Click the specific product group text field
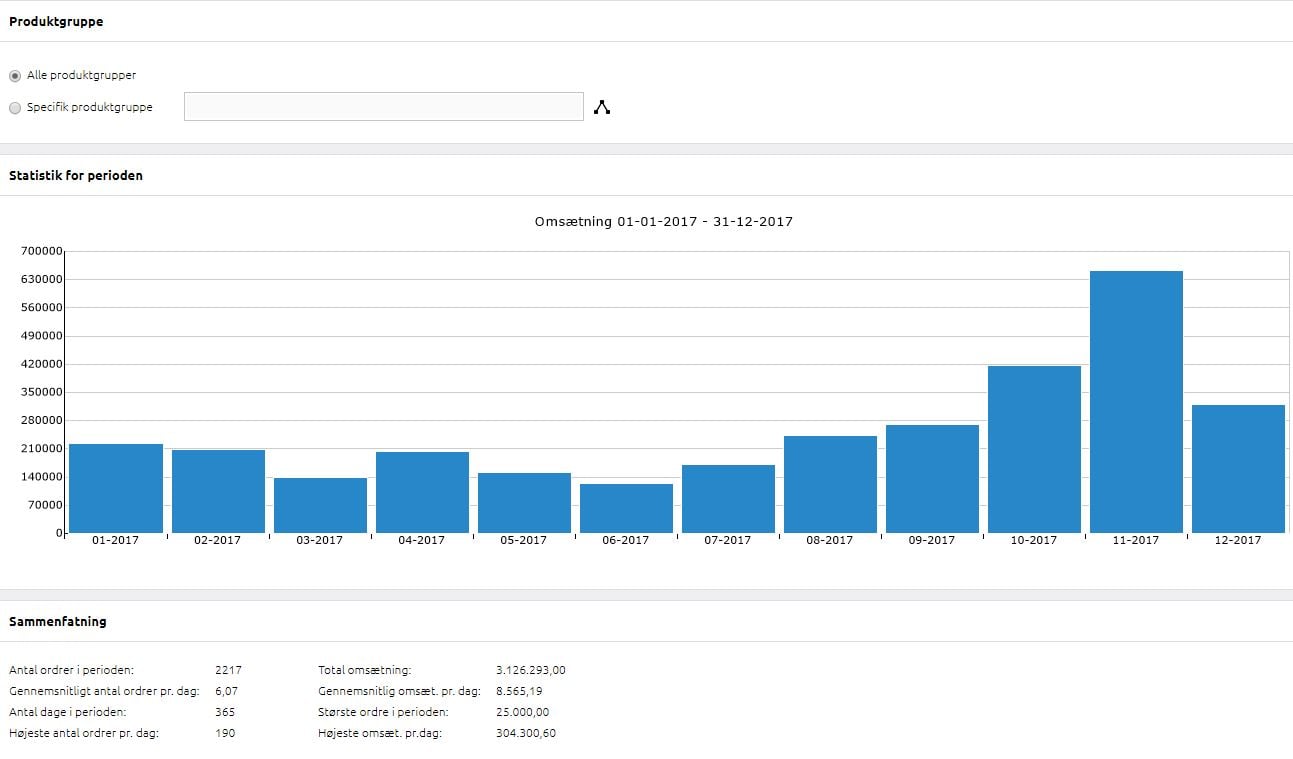The width and height of the screenshot is (1293, 759). coord(383,107)
